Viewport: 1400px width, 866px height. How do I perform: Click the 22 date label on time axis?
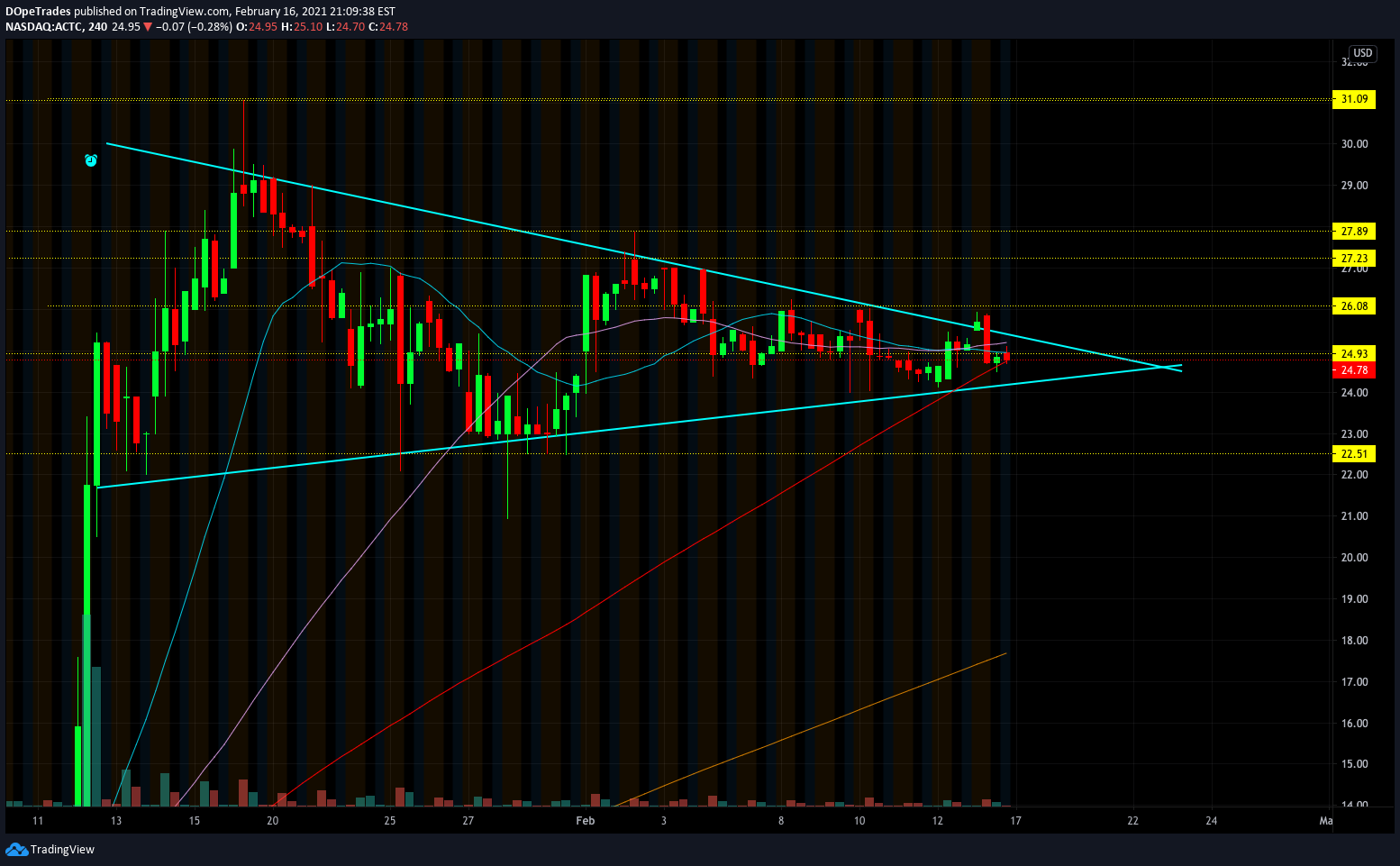1133,821
